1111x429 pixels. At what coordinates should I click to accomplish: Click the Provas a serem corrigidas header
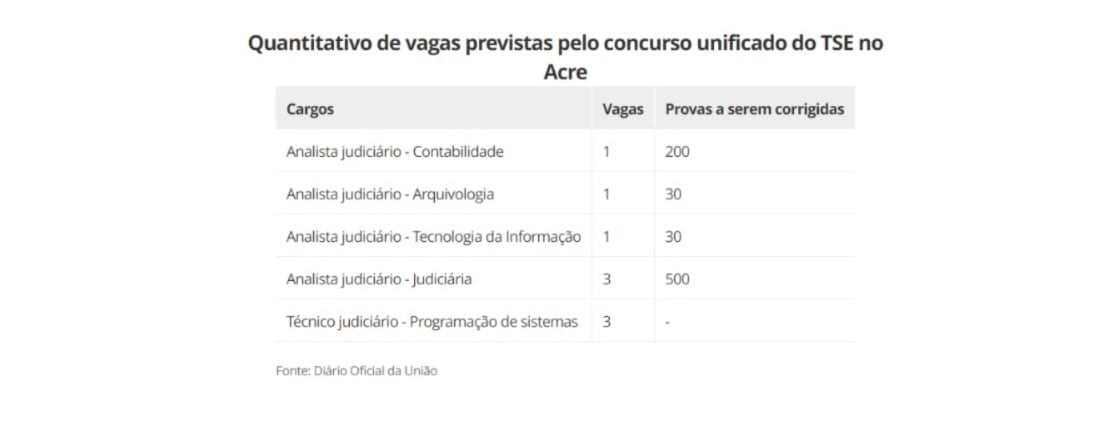(x=755, y=109)
